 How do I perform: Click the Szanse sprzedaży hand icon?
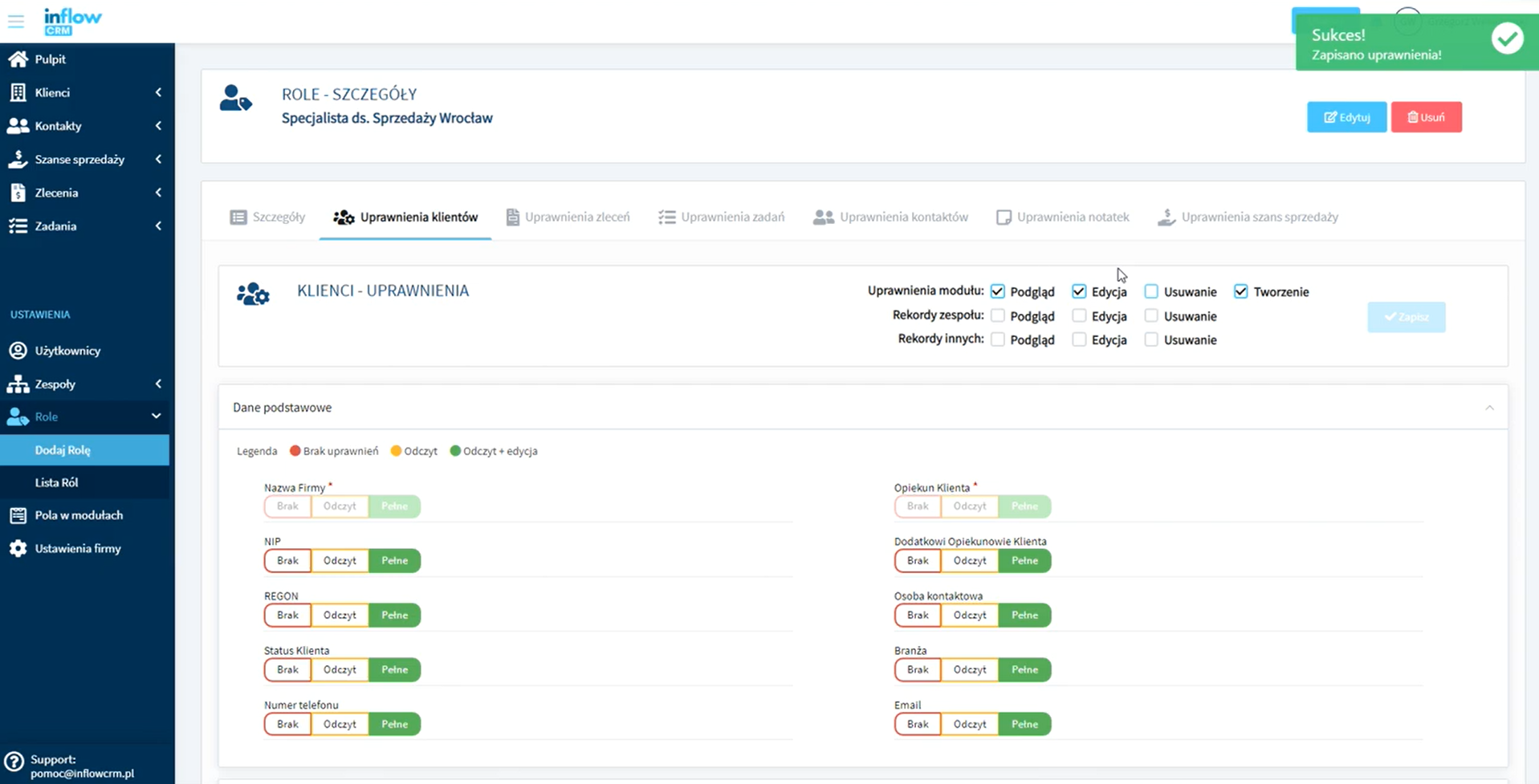18,159
